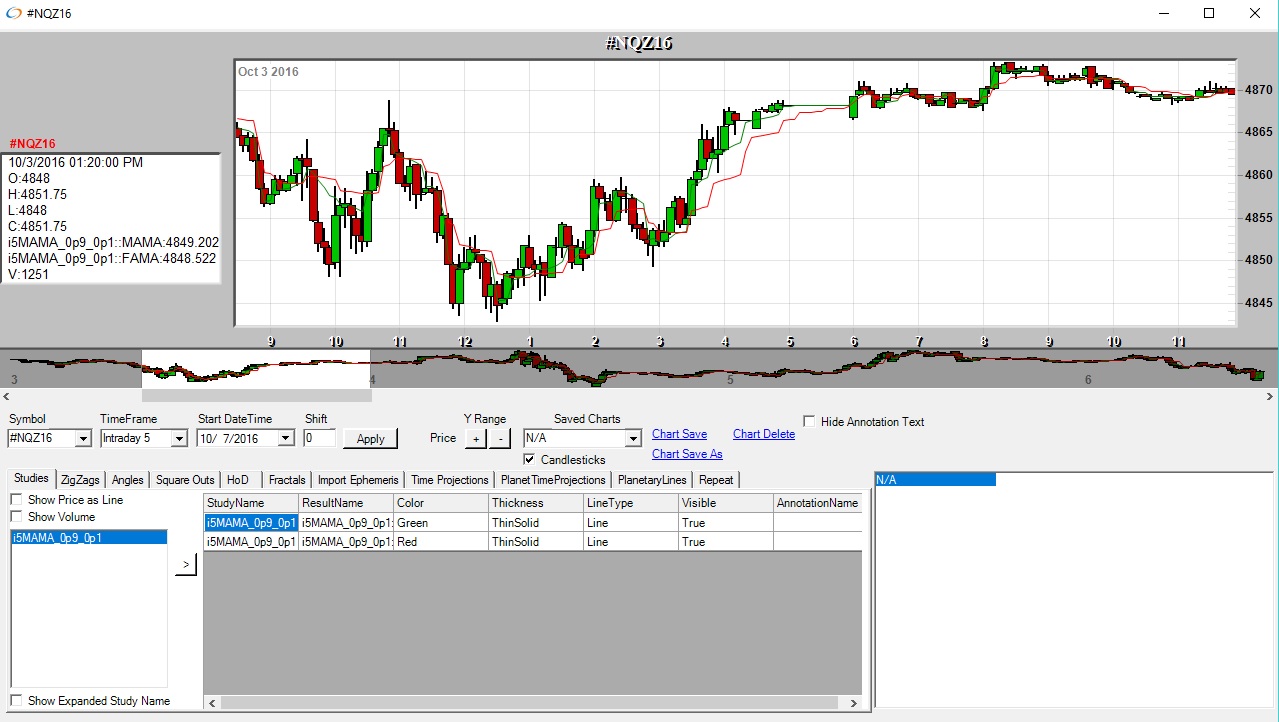Click the Price minus button
This screenshot has width=1279, height=722.
tap(499, 438)
